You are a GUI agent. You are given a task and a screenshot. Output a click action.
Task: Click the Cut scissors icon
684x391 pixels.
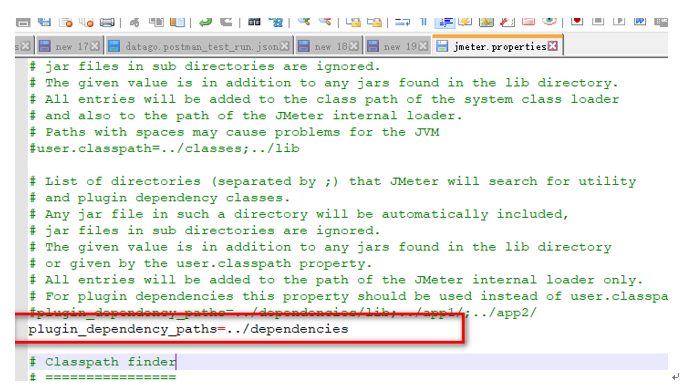pyautogui.click(x=135, y=22)
